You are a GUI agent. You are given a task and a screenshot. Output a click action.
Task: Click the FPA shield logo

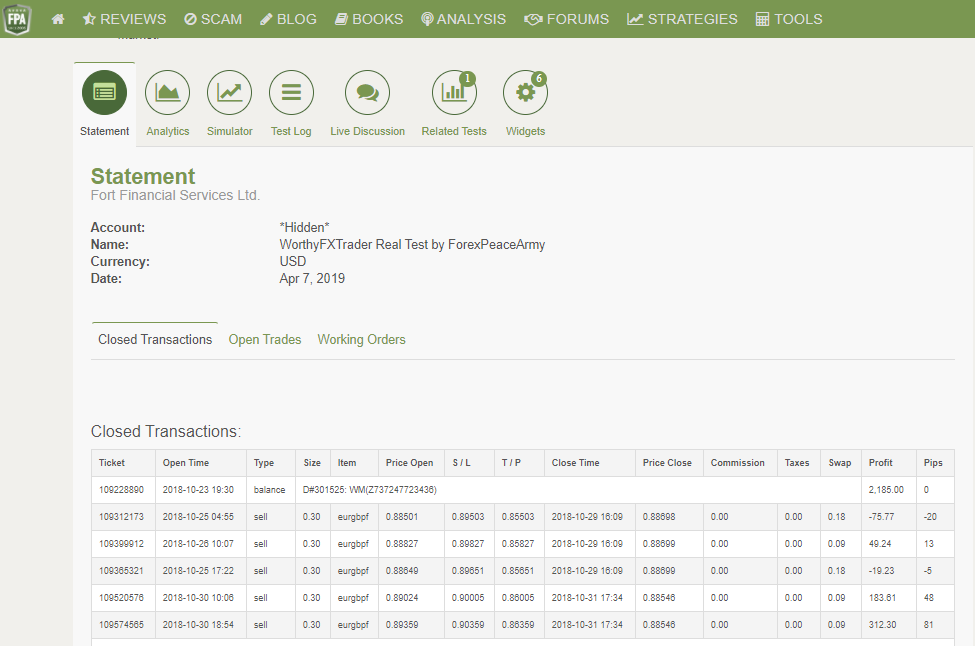(17, 19)
